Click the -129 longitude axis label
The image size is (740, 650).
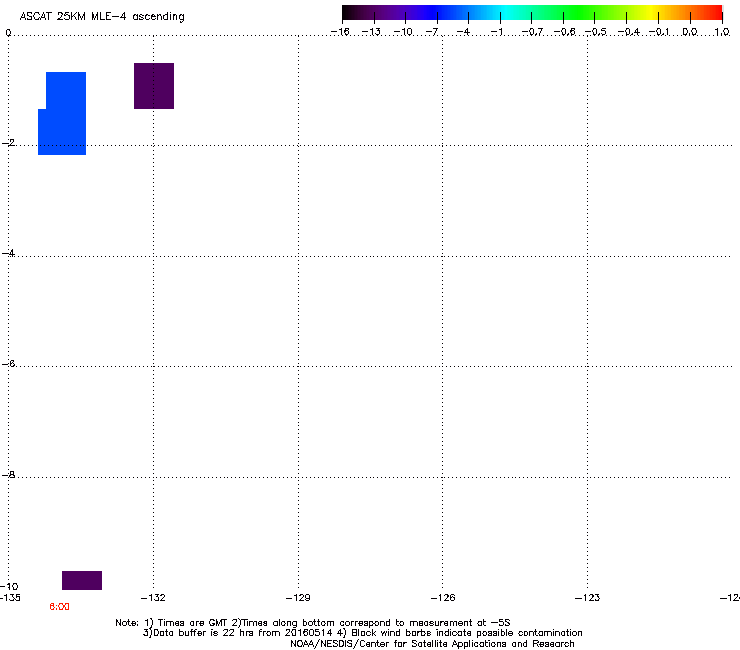298,598
